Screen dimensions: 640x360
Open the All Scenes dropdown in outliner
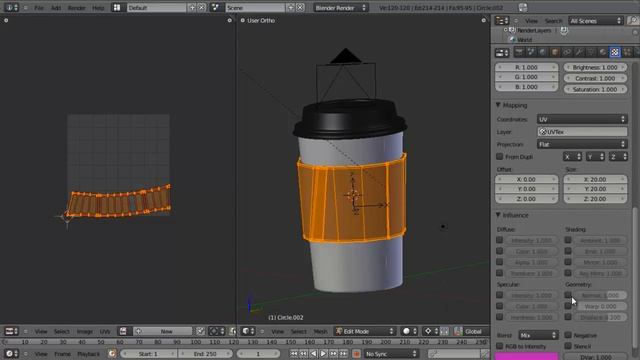click(x=596, y=21)
